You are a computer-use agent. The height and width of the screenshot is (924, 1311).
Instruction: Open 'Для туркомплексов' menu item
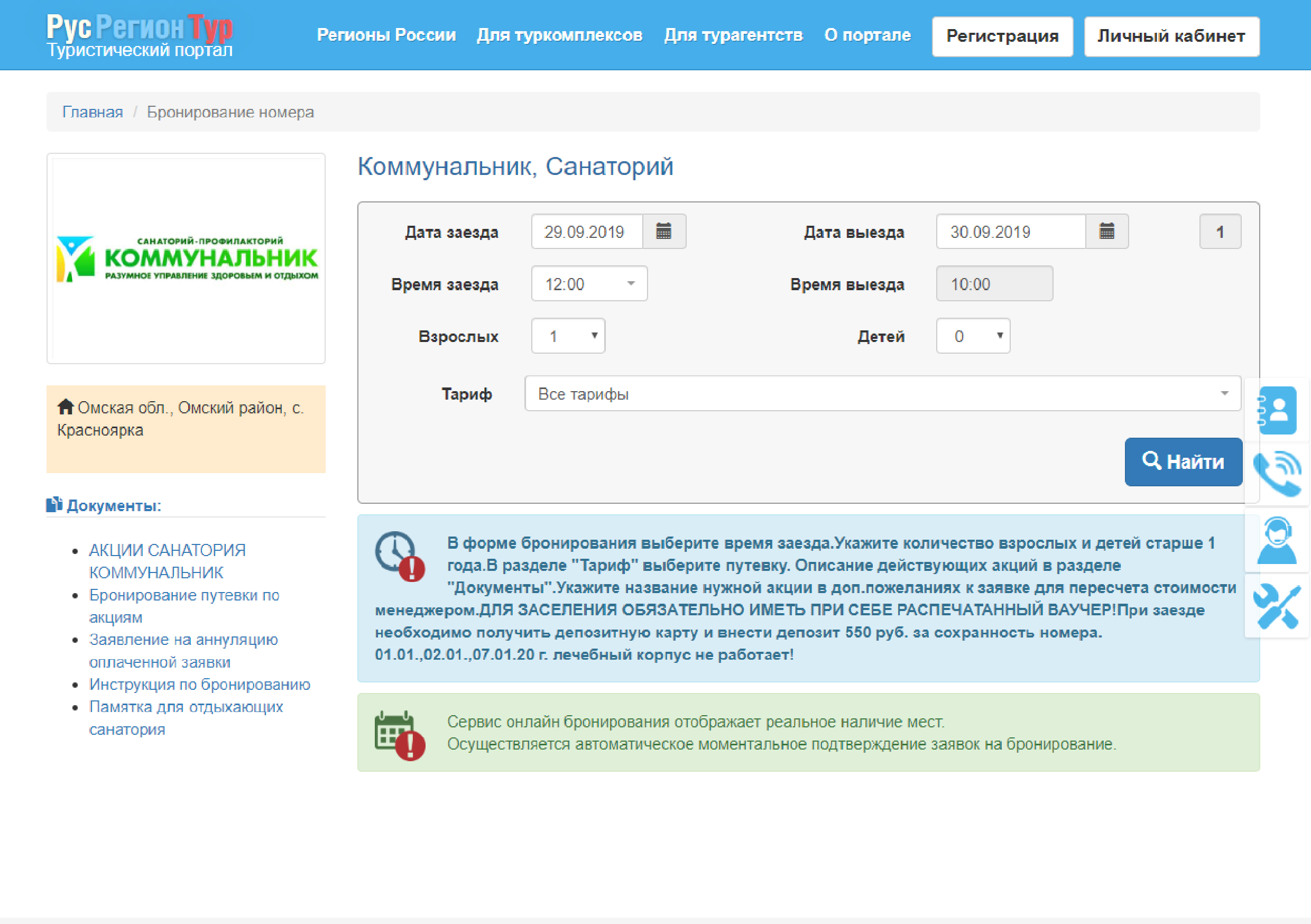(x=560, y=35)
